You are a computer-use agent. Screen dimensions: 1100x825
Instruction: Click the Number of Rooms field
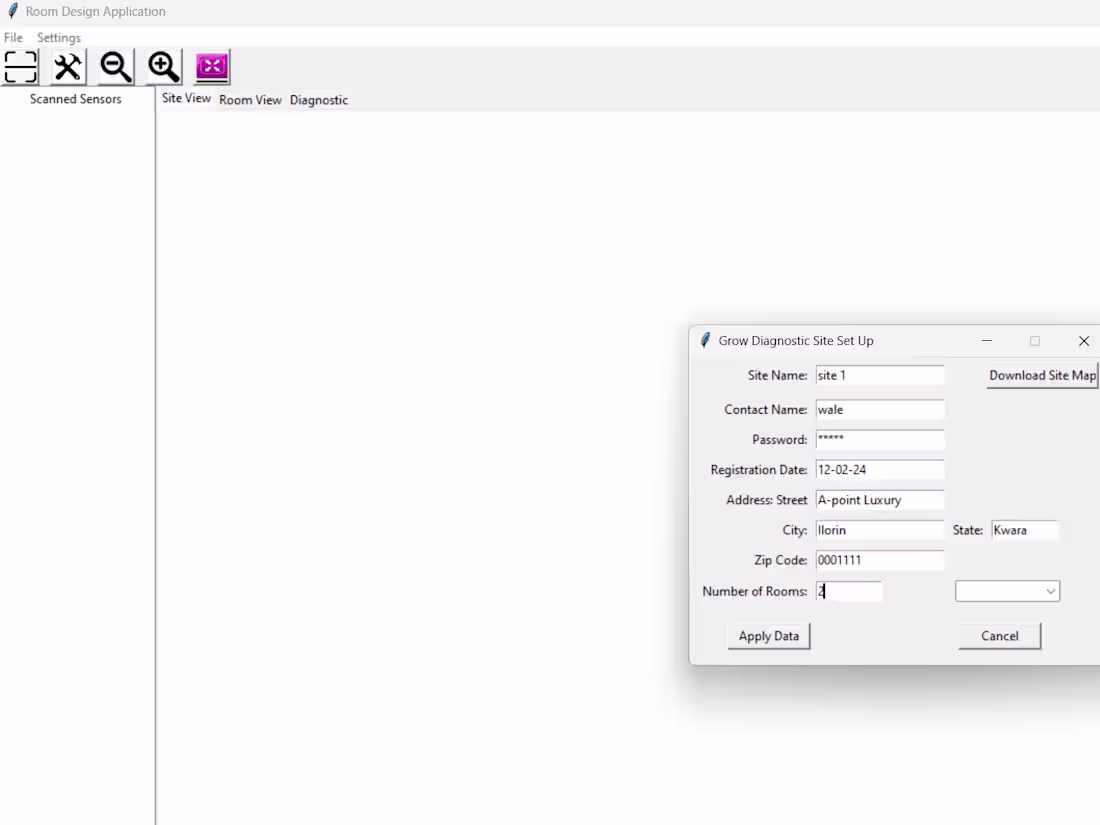click(x=849, y=591)
